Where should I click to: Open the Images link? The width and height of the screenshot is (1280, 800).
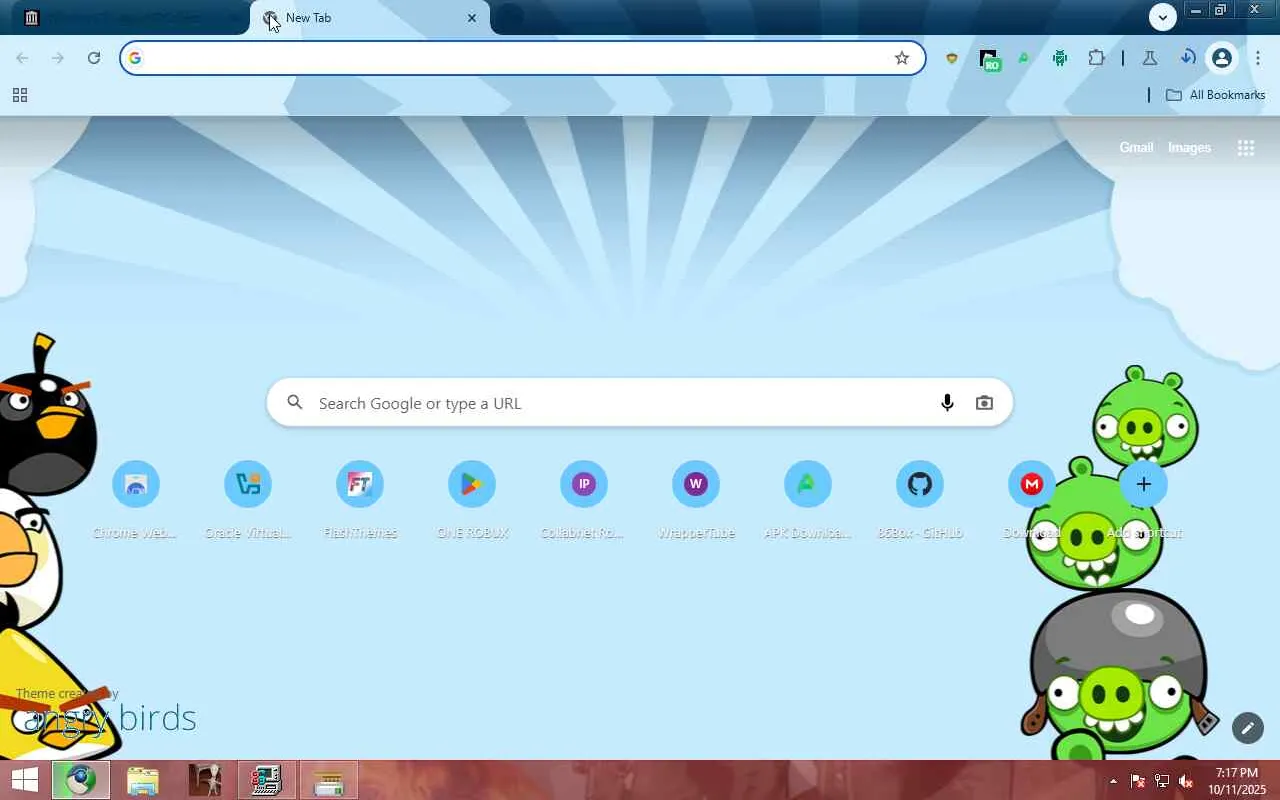1189,147
